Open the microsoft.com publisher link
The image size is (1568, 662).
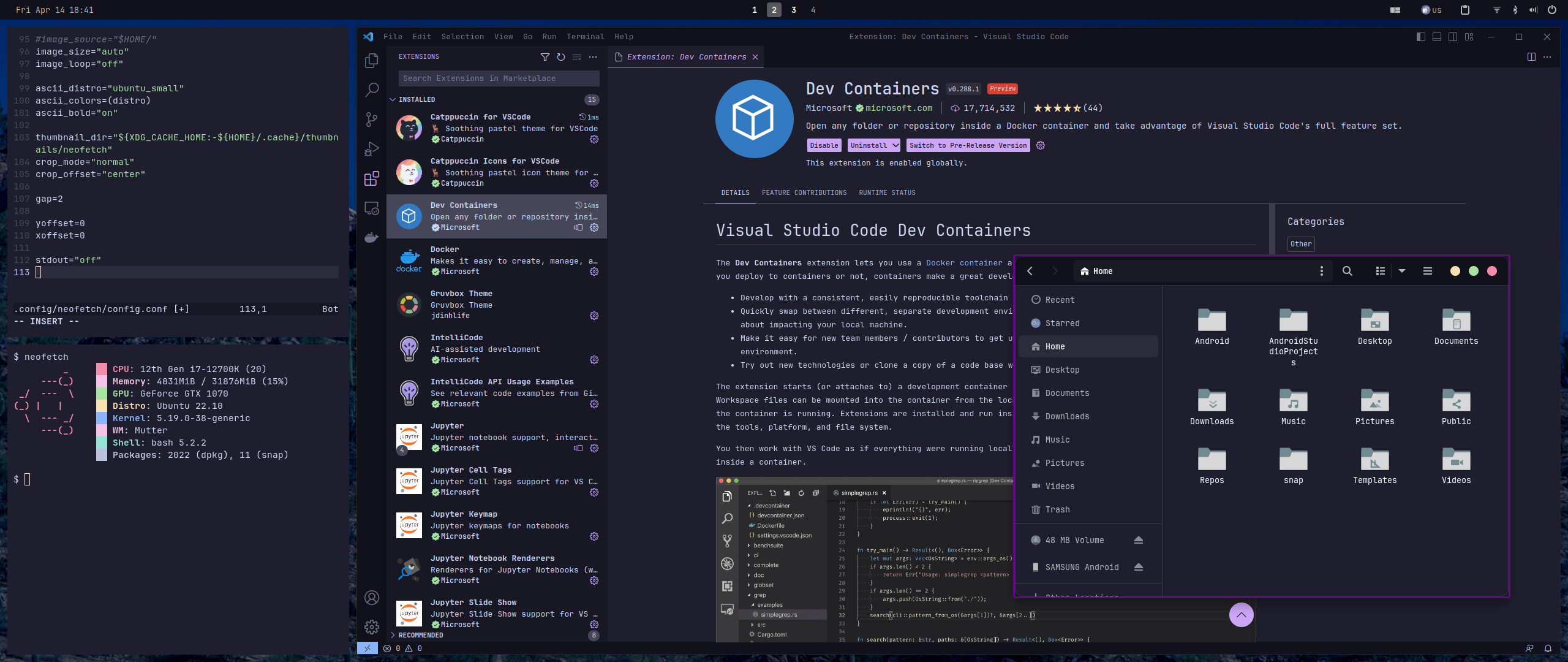pyautogui.click(x=898, y=108)
